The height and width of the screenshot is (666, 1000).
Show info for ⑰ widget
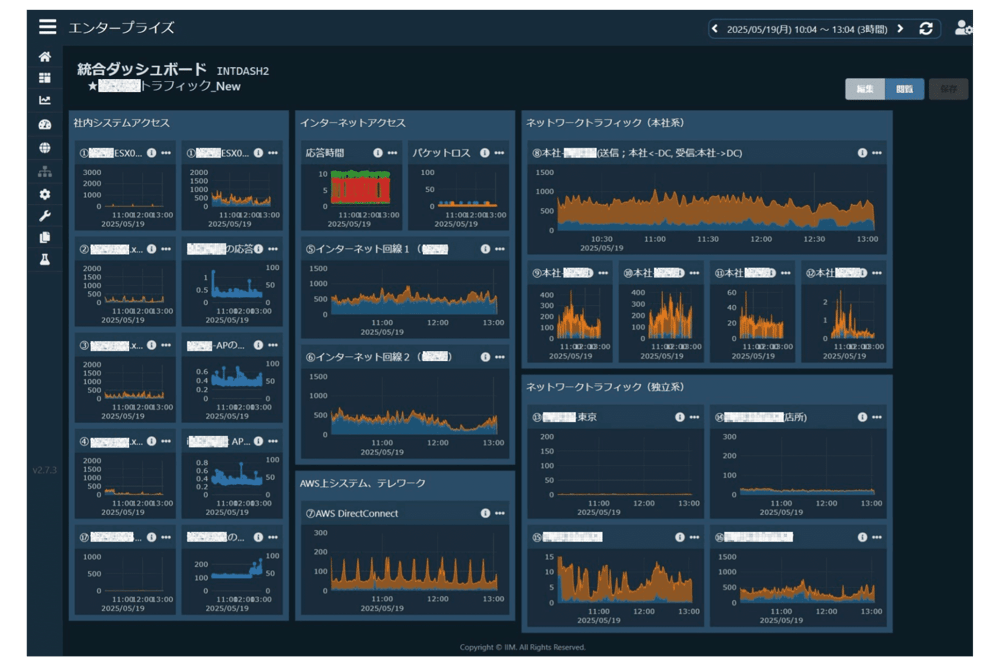(x=151, y=537)
